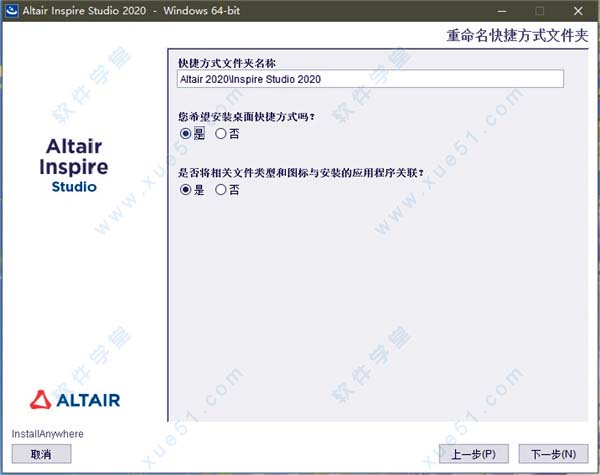Proceed with 下一步(N) button

(553, 454)
